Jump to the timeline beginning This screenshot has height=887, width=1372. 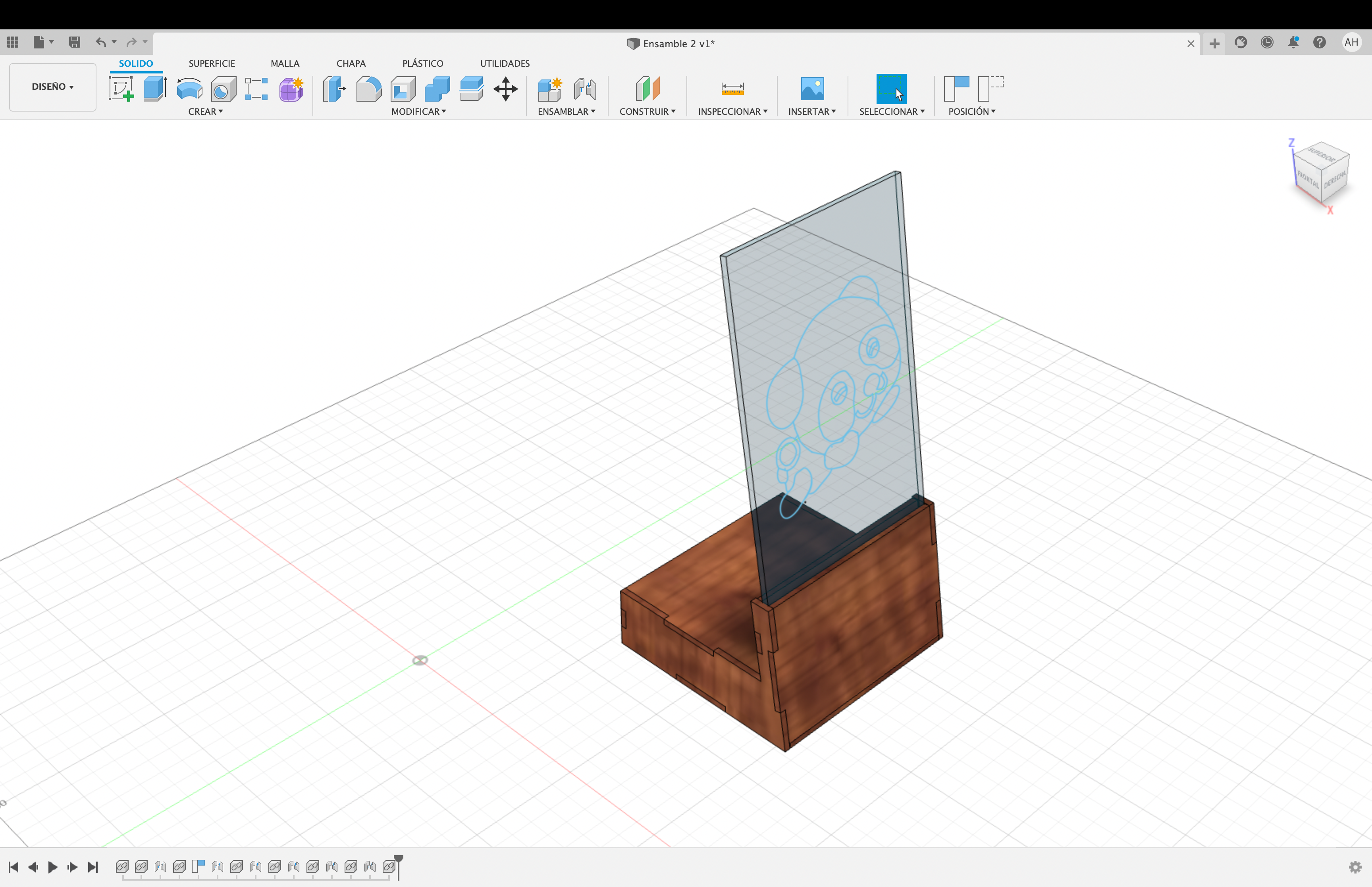[13, 867]
